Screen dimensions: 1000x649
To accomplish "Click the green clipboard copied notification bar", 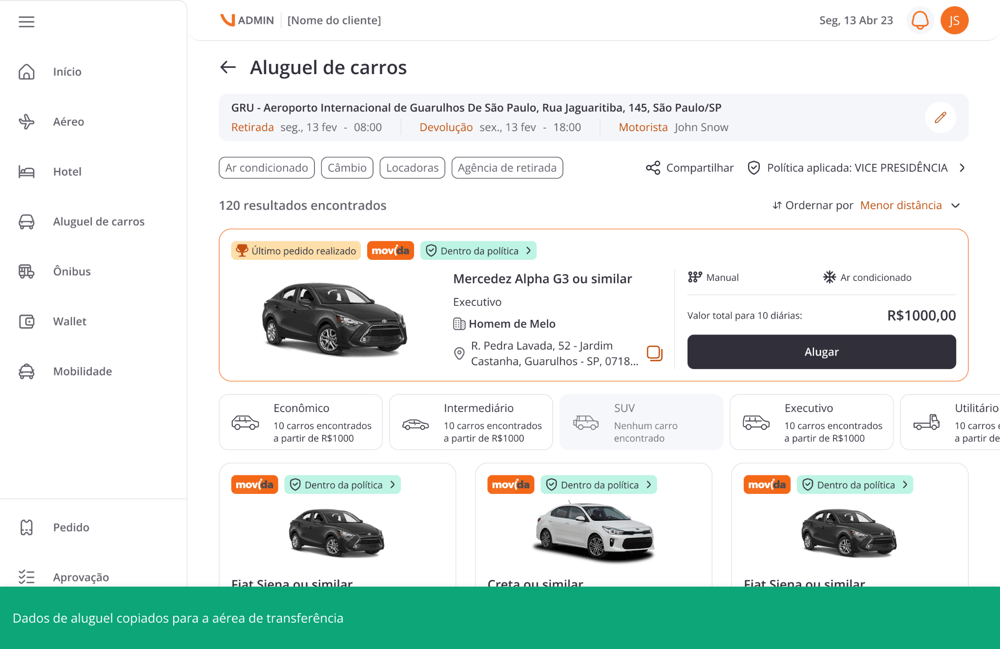I will [500, 618].
